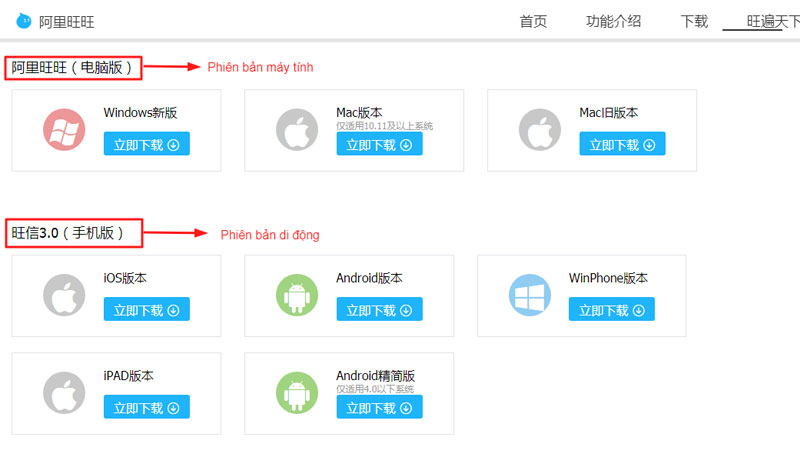
Task: Click the Apple icon beside iOS版本
Action: 64,295
